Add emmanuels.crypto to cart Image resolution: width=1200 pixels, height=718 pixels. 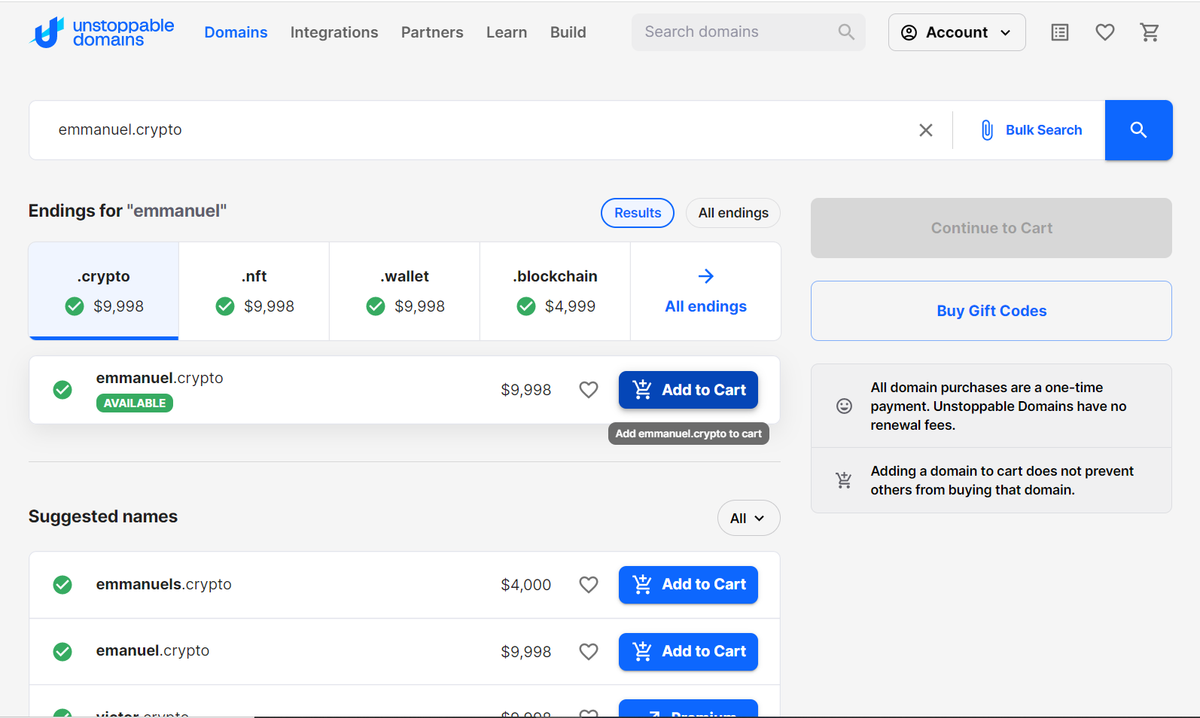click(x=688, y=584)
